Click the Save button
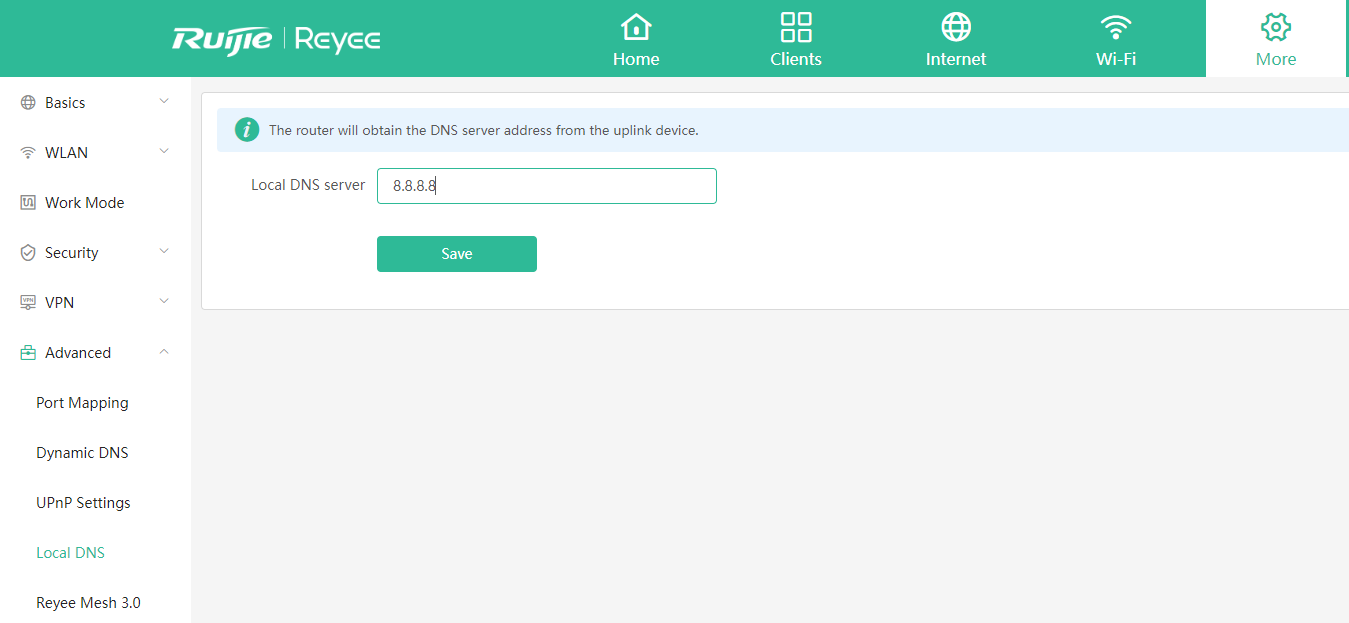1349x623 pixels. pos(457,254)
